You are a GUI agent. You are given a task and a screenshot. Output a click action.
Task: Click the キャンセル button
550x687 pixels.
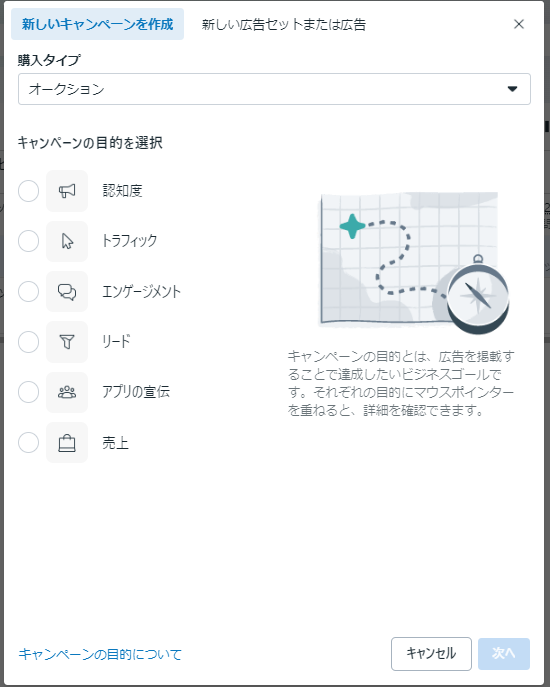pos(431,654)
